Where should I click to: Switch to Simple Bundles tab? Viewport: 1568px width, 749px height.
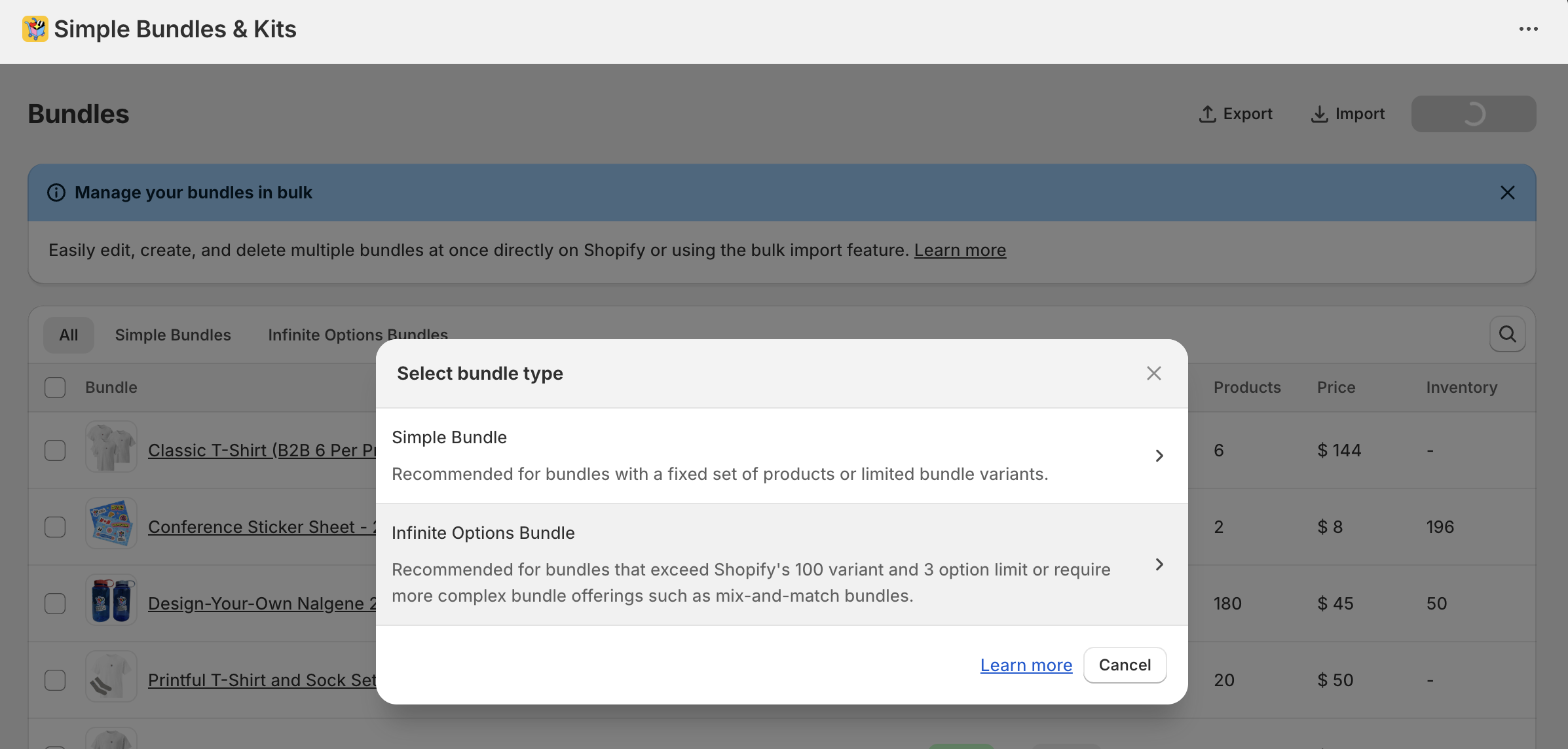point(173,335)
